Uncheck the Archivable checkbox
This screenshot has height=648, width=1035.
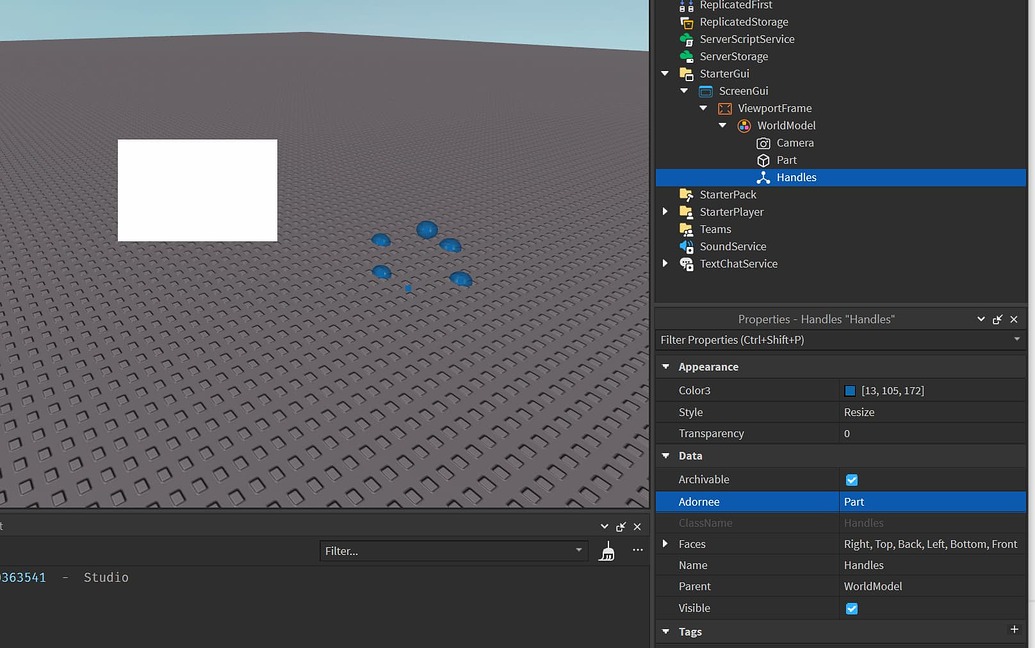[851, 480]
